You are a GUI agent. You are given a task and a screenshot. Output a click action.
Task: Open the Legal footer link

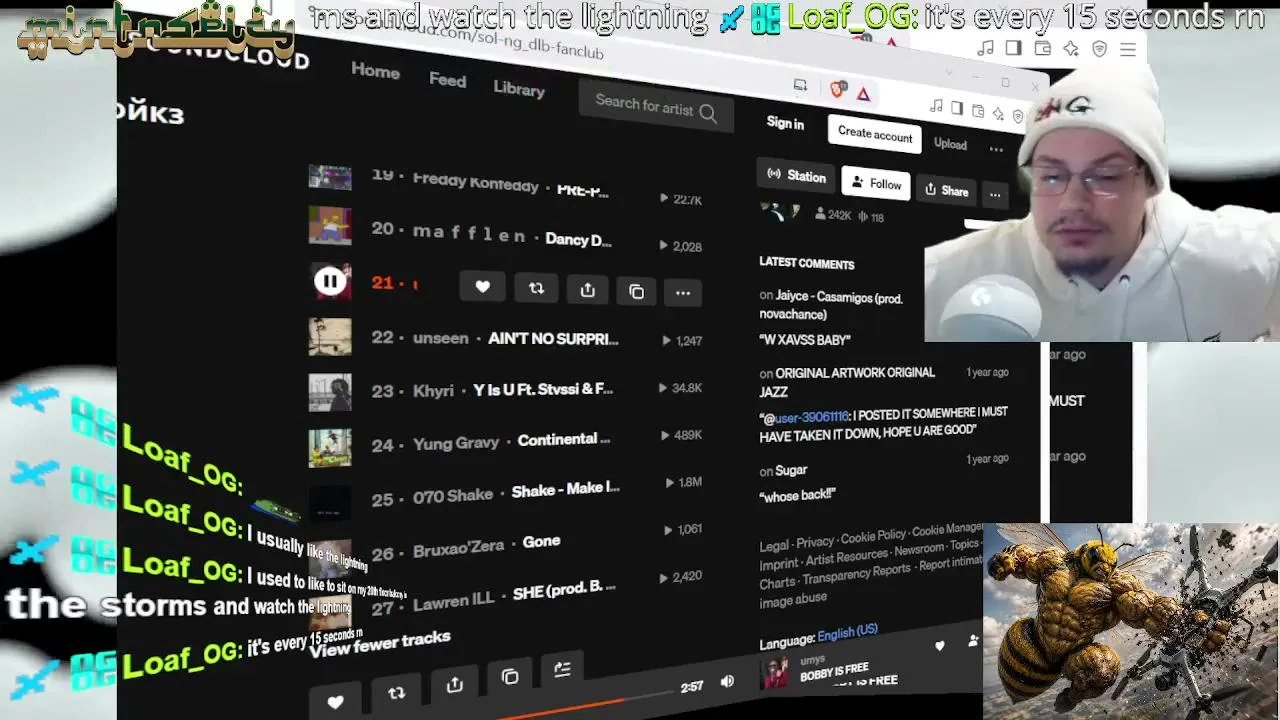click(774, 546)
